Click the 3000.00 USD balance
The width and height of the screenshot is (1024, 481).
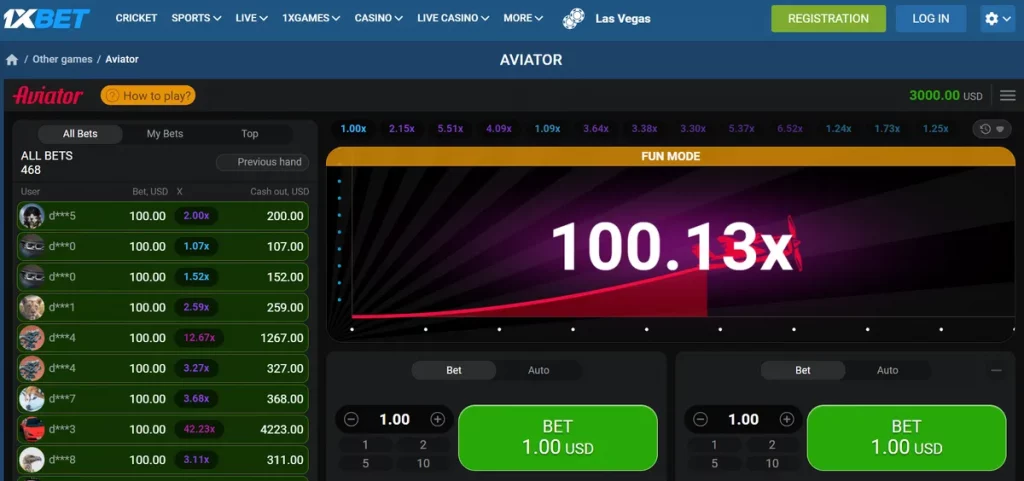[945, 96]
